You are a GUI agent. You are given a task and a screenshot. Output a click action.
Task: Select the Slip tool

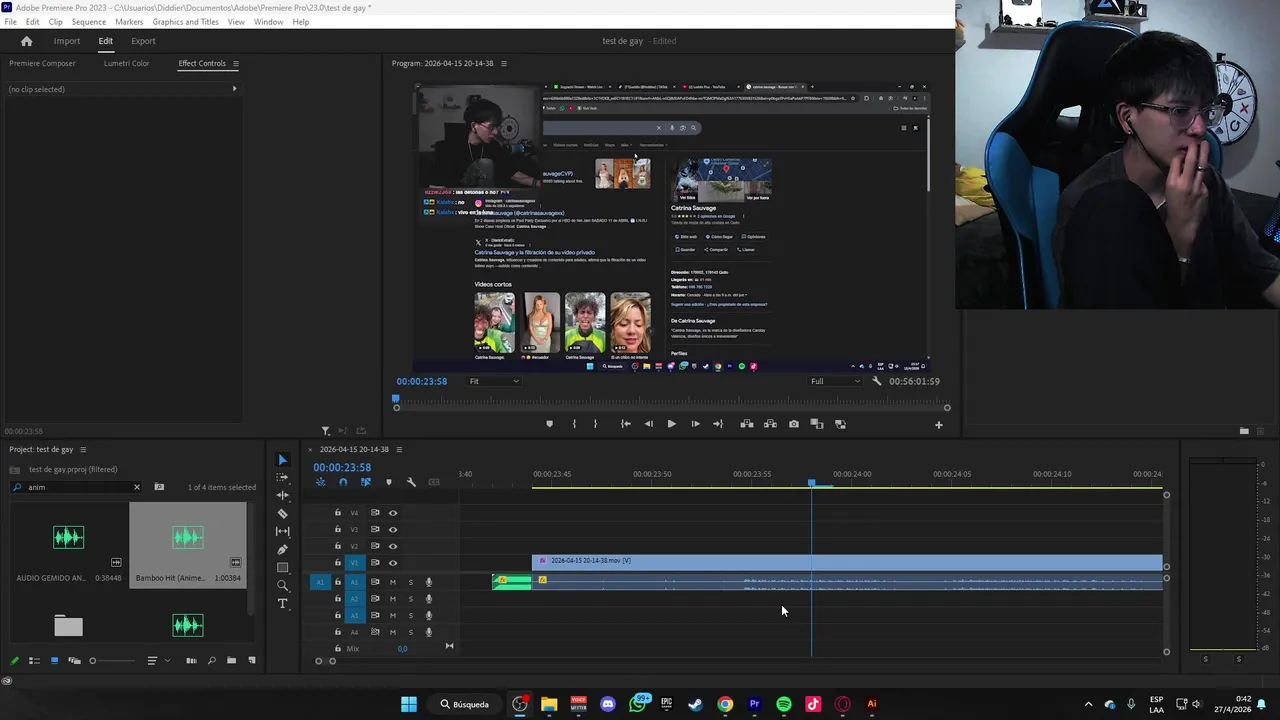[x=283, y=531]
